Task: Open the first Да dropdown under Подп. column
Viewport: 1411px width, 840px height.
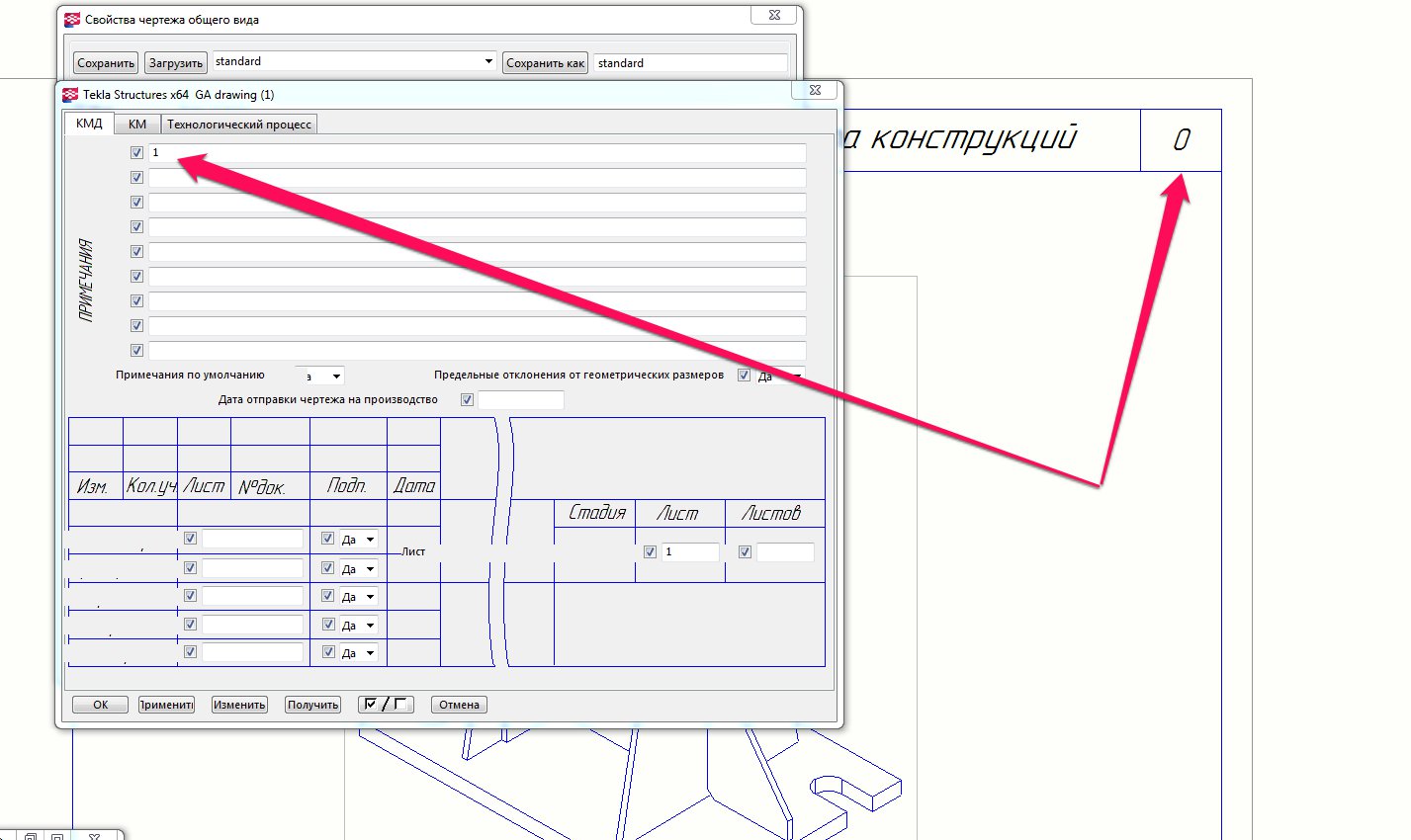Action: click(x=371, y=540)
